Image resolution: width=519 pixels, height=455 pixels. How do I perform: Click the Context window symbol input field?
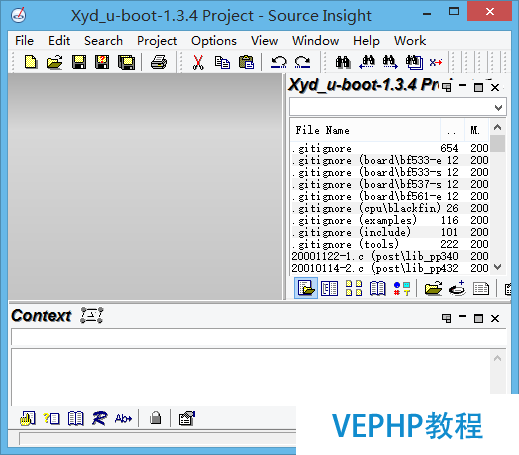click(258, 337)
